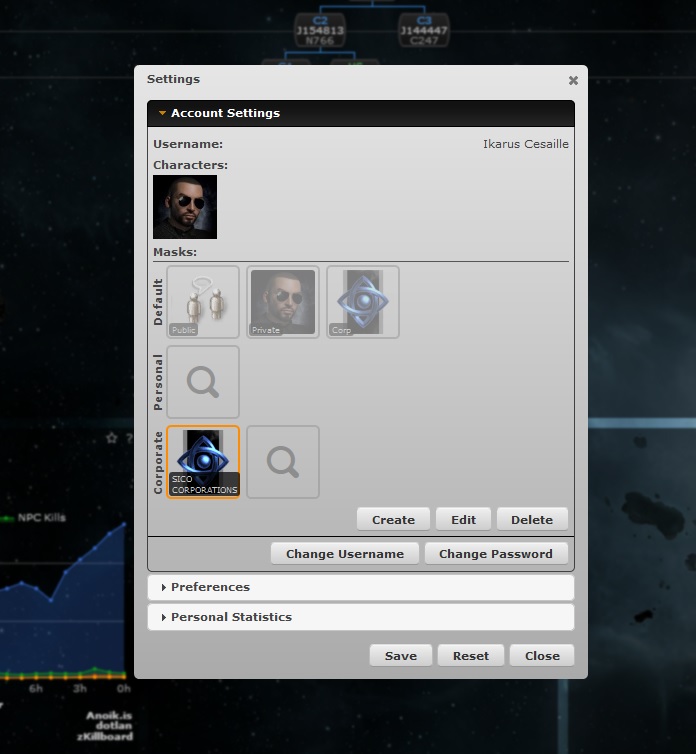696x754 pixels.
Task: Click the character portrait under Characters
Action: (185, 207)
